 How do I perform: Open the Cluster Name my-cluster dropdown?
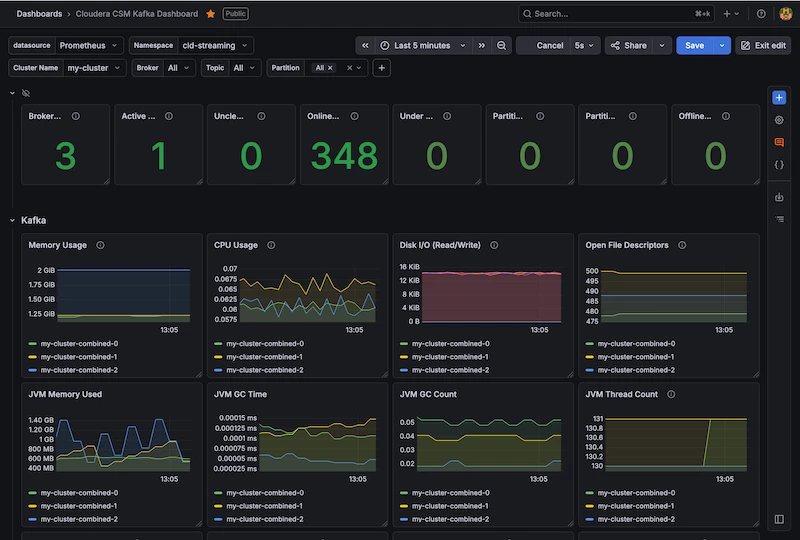pyautogui.click(x=94, y=68)
